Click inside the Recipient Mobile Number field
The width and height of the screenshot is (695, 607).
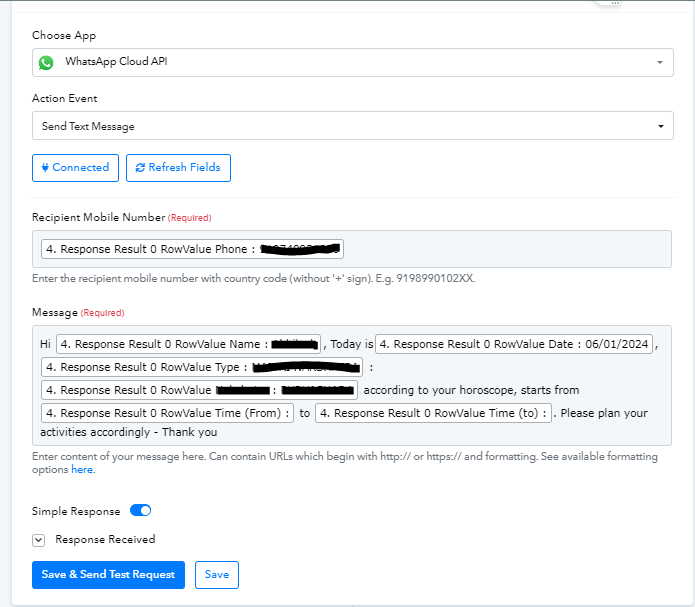click(351, 249)
